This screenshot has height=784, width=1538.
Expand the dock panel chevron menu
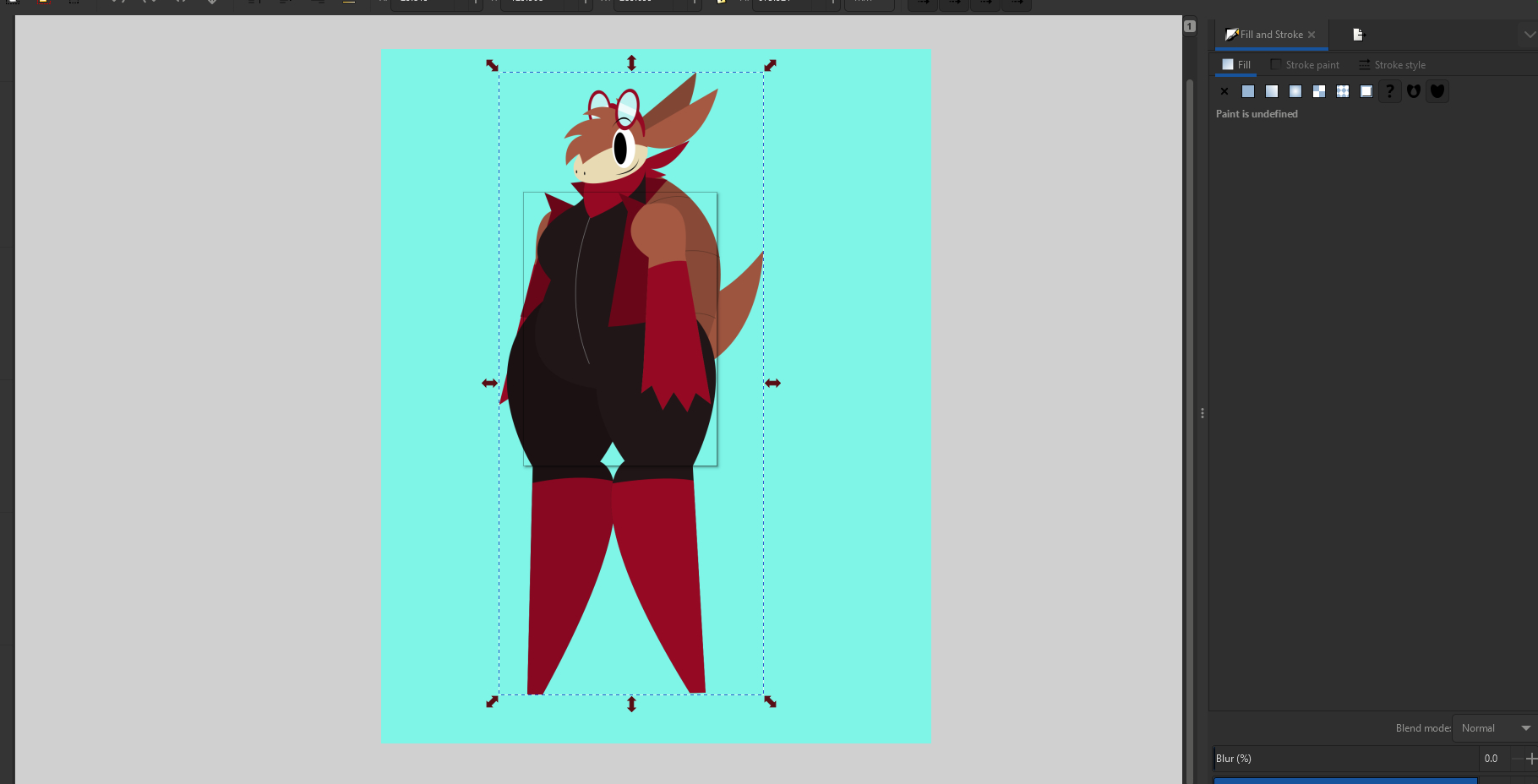coord(1529,35)
